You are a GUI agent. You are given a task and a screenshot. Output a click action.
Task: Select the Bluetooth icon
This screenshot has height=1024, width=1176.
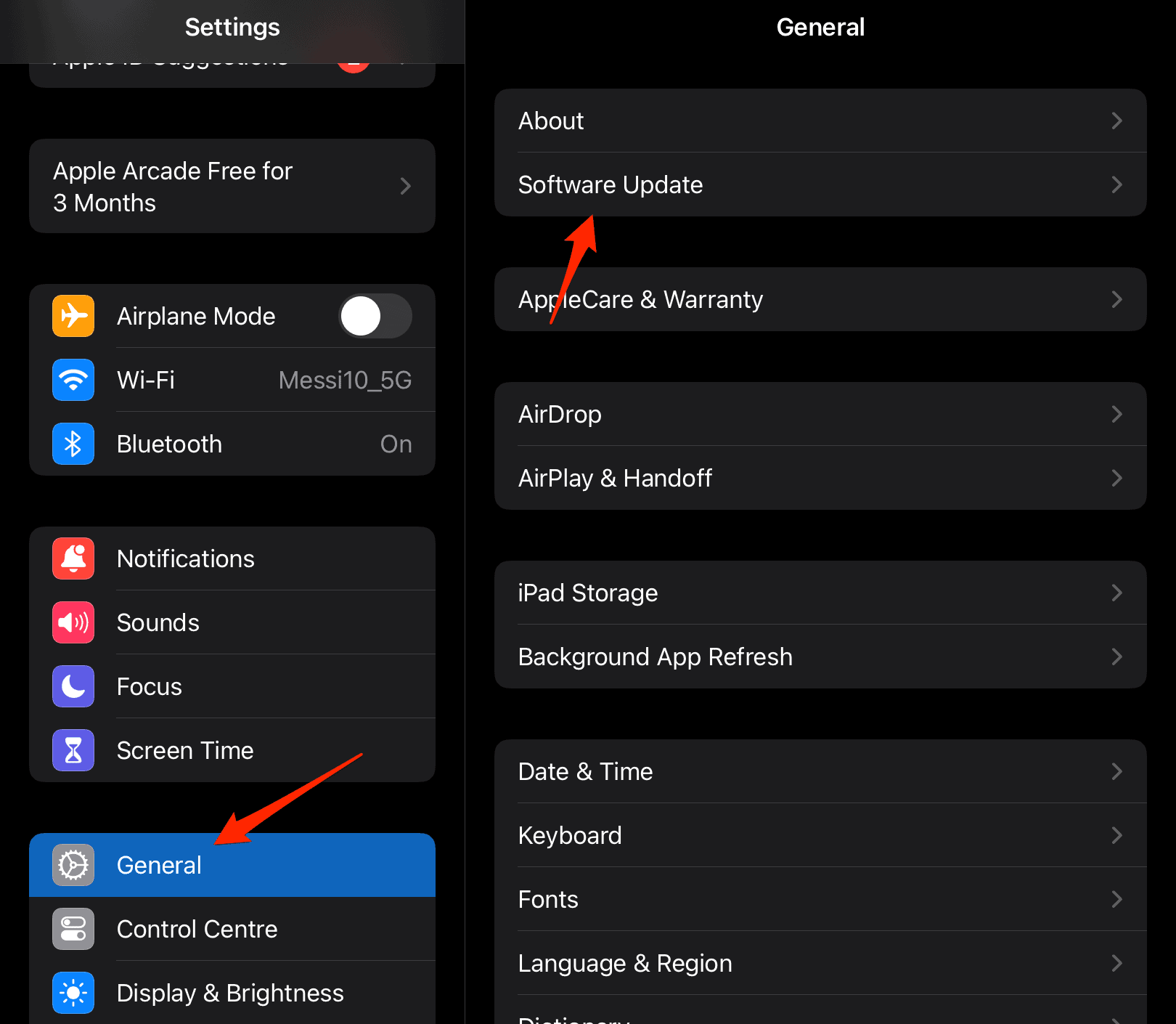73,444
